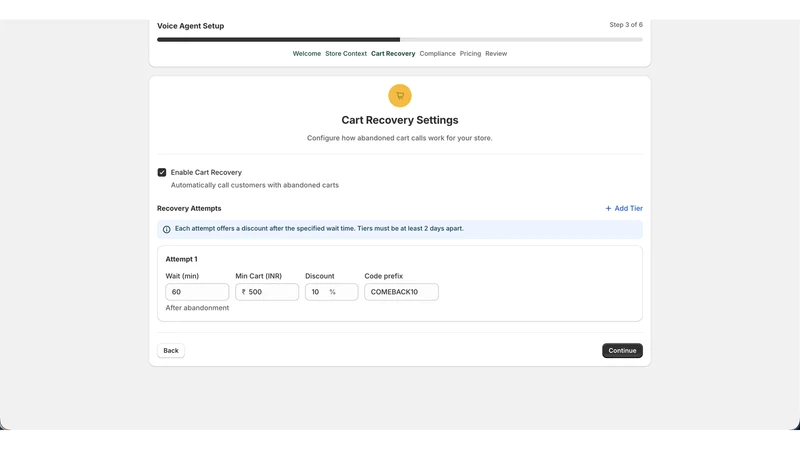800x450 pixels.
Task: Click 'Automatically call customers with abandoned carts' text
Action: click(x=255, y=185)
